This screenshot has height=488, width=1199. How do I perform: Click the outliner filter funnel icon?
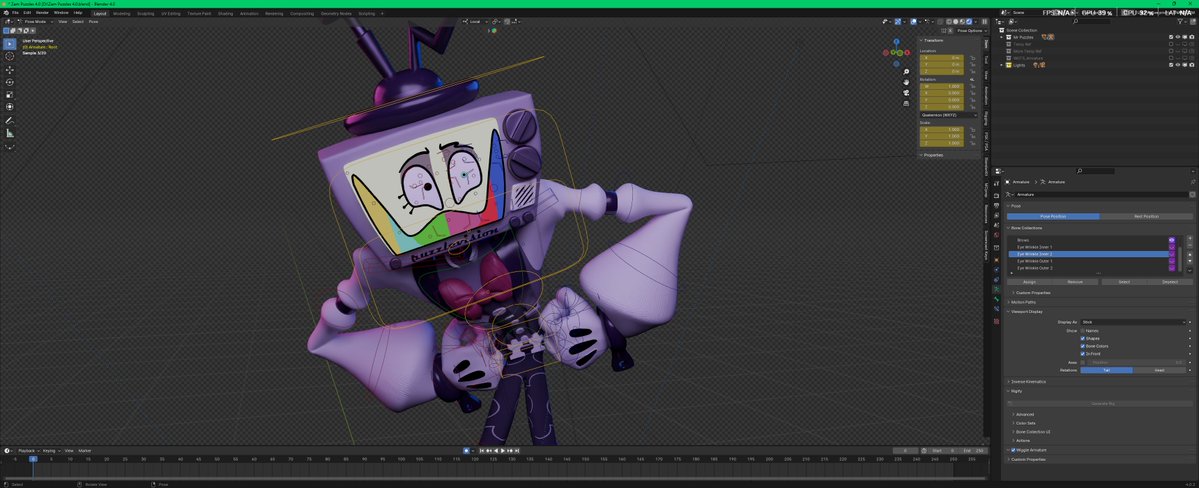coord(1181,21)
